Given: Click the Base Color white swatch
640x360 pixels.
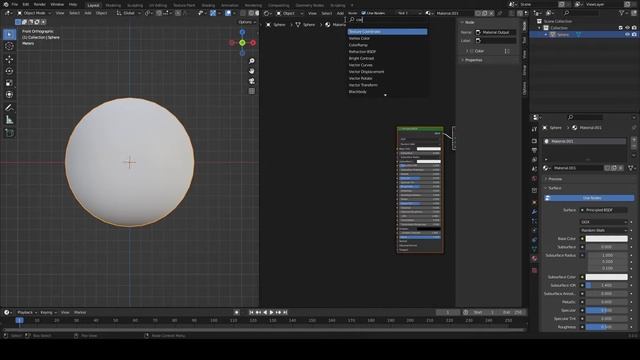Looking at the screenshot, I should pos(607,239).
